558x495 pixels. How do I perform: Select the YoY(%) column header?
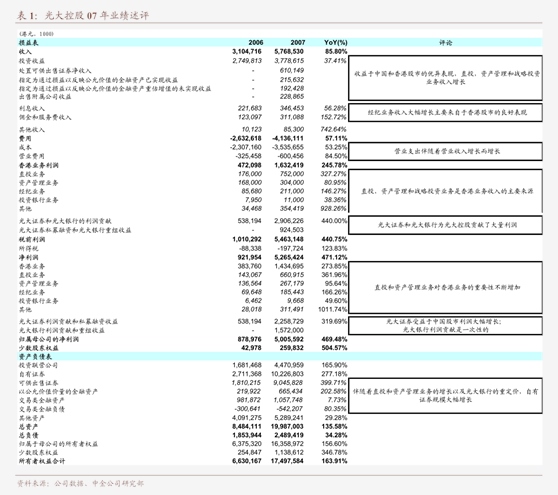[x=336, y=43]
